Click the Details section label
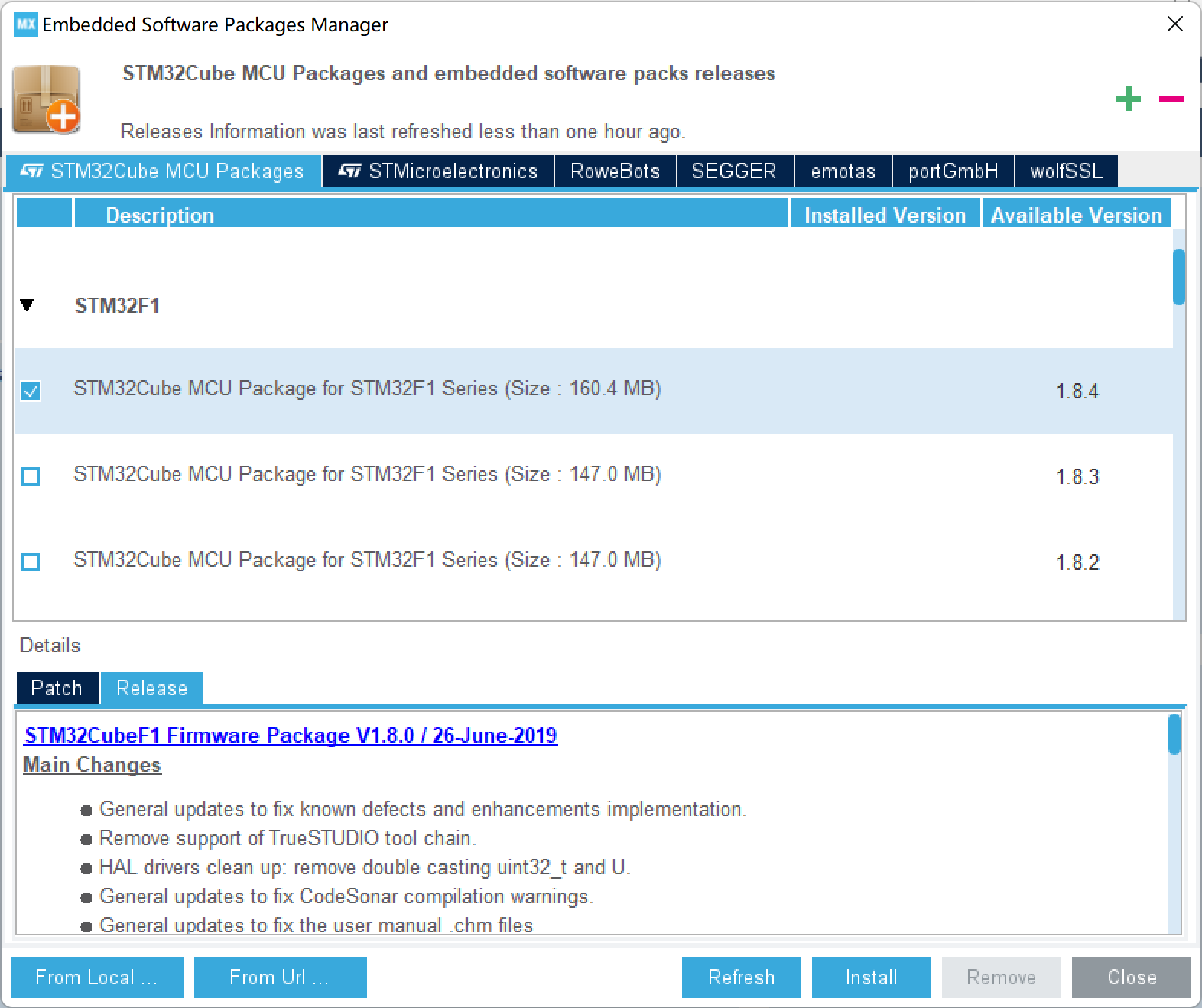Image resolution: width=1202 pixels, height=1008 pixels. (50, 645)
